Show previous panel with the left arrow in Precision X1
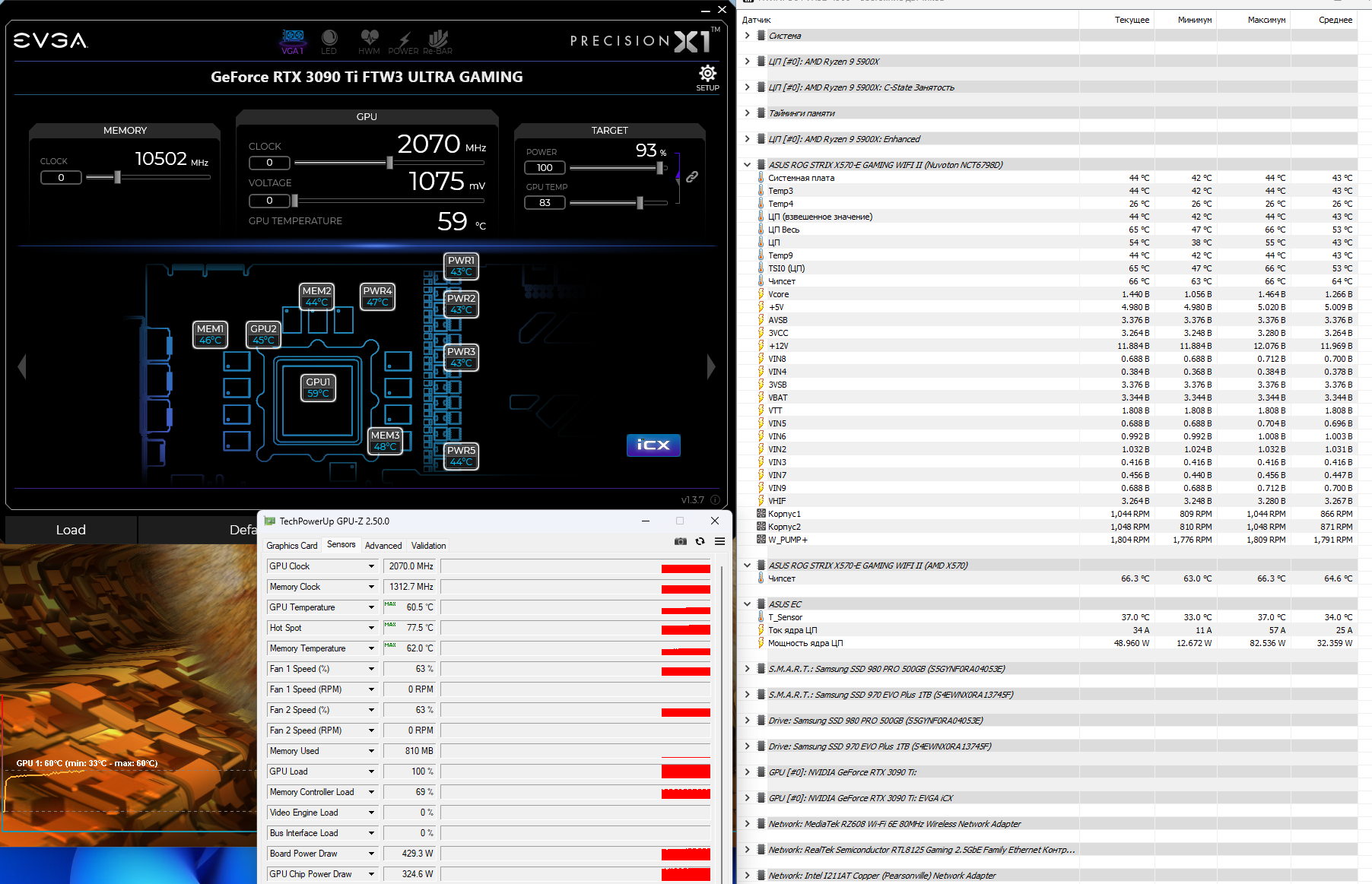The height and width of the screenshot is (884, 1372). [22, 366]
